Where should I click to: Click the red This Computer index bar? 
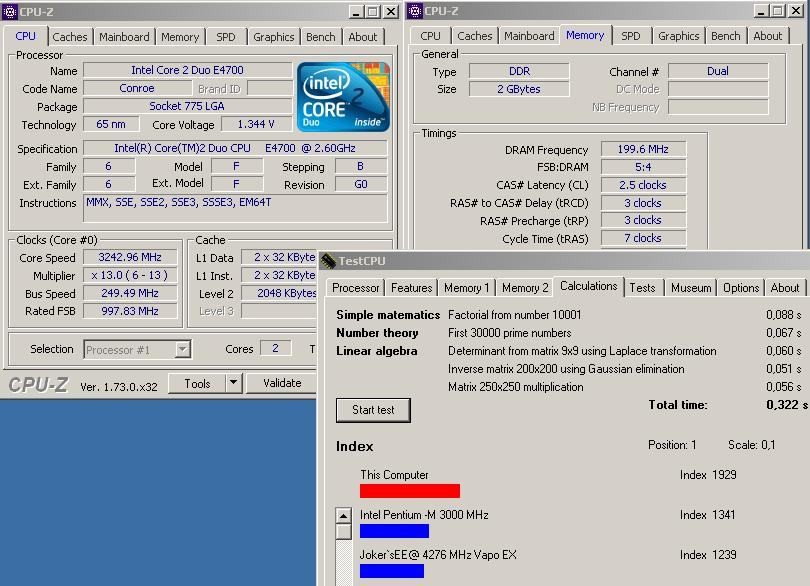(410, 491)
